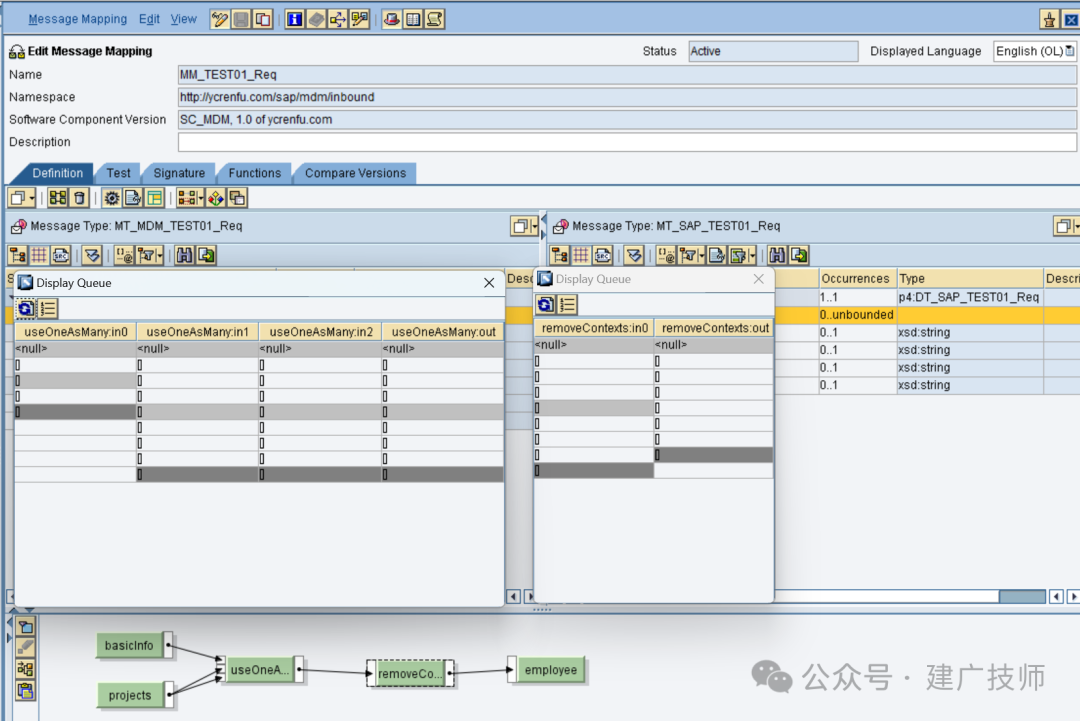Click the gear settings icon in Definition toolbar

112,198
